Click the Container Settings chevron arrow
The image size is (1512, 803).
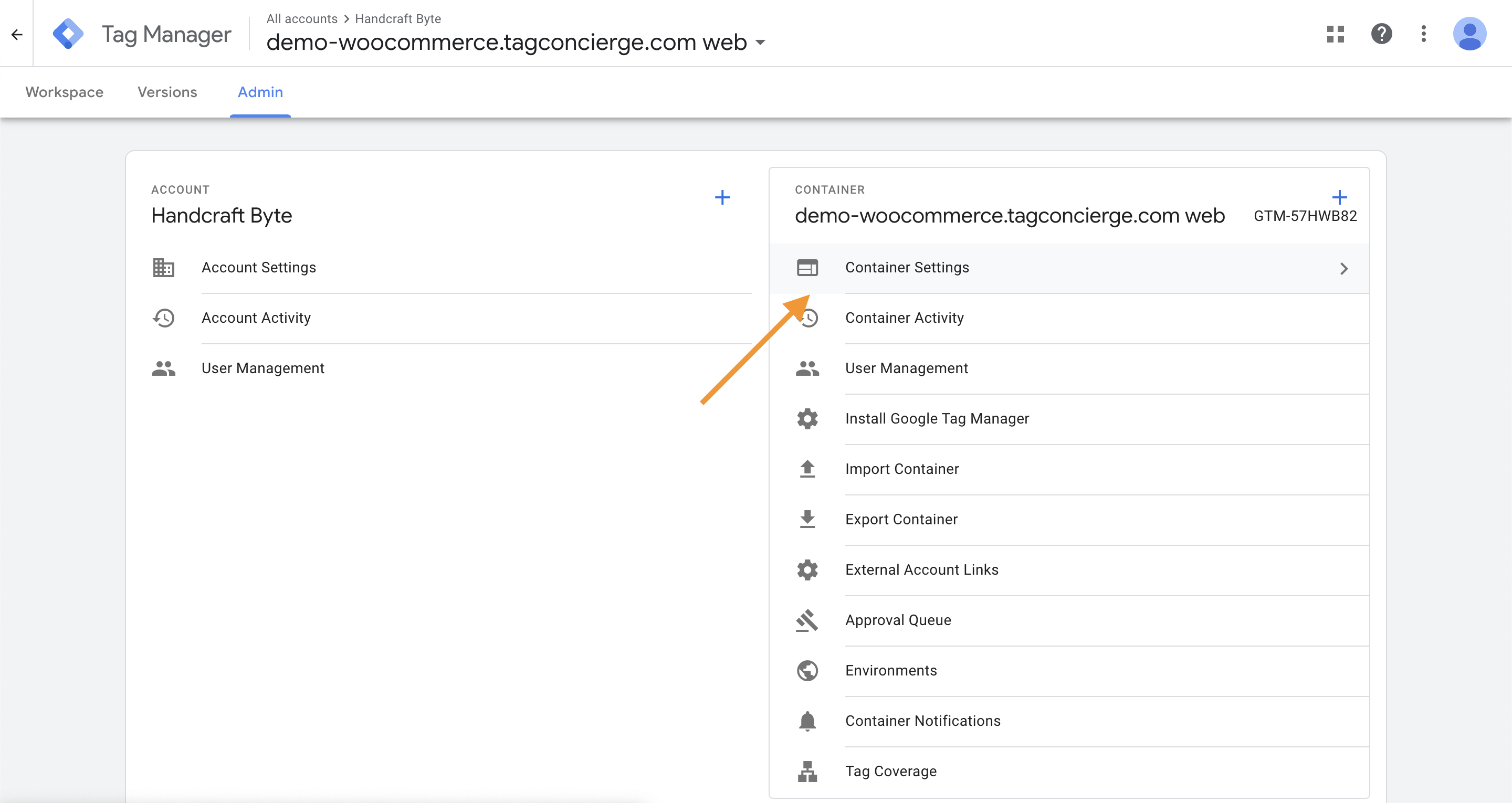coord(1343,269)
